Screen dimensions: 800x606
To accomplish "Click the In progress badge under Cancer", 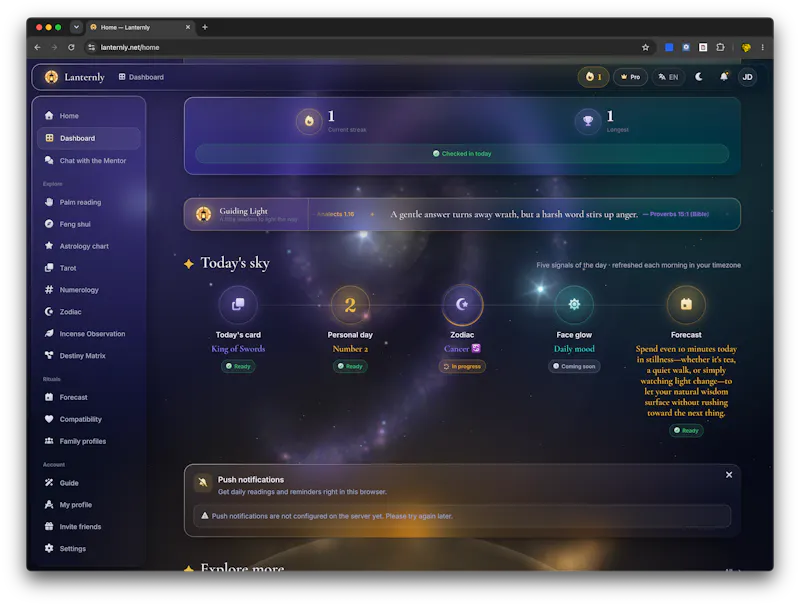I will [462, 366].
